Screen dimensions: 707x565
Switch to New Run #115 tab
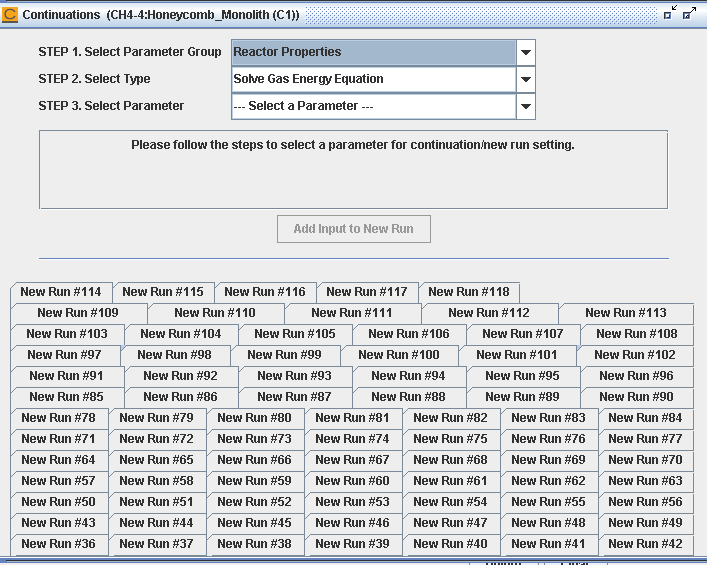[163, 292]
